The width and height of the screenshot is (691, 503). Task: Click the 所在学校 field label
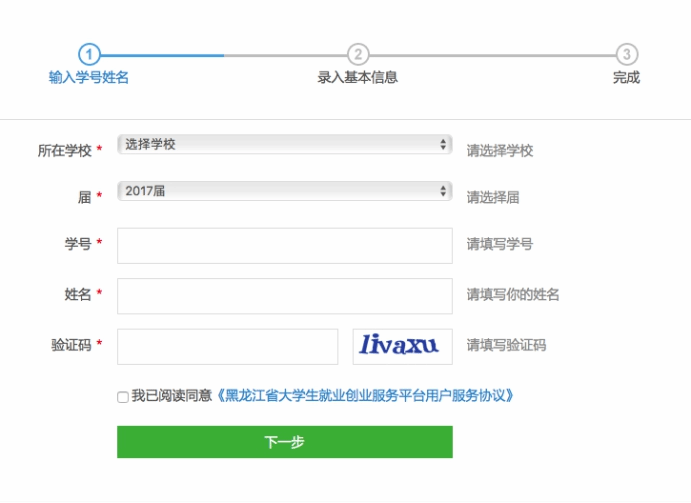[x=65, y=151]
